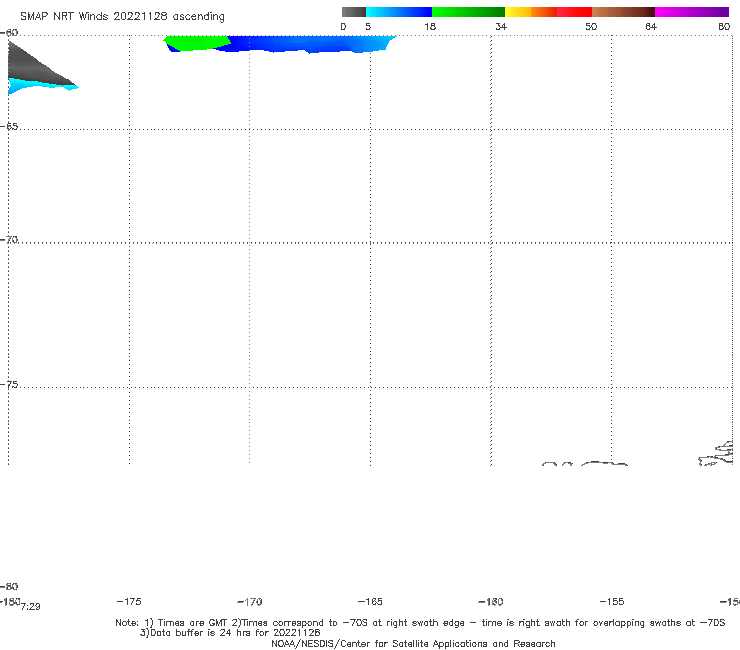Click the magenta colorbar segment above 64
This screenshot has height=650, width=740.
[692, 12]
